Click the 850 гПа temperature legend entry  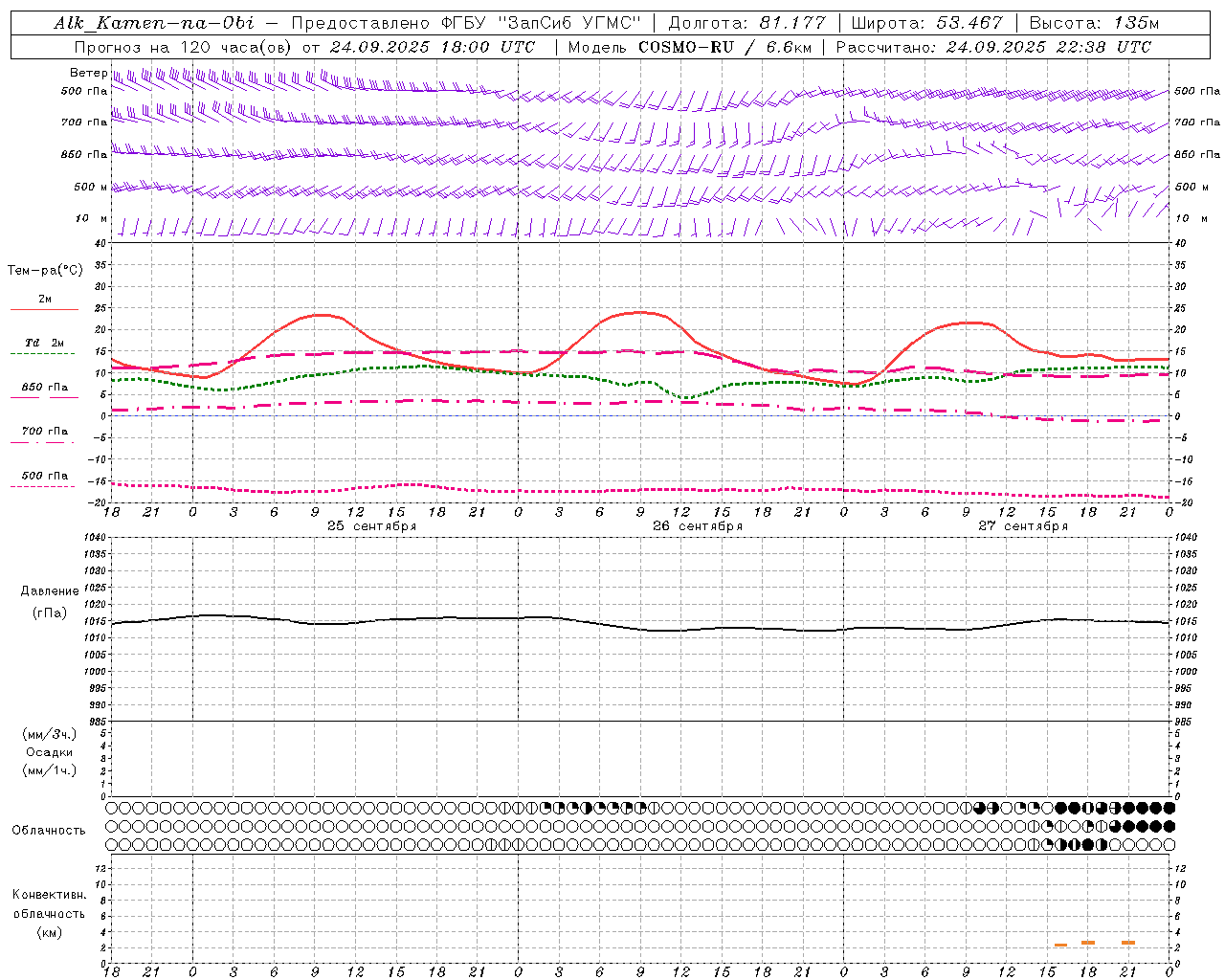[45, 388]
